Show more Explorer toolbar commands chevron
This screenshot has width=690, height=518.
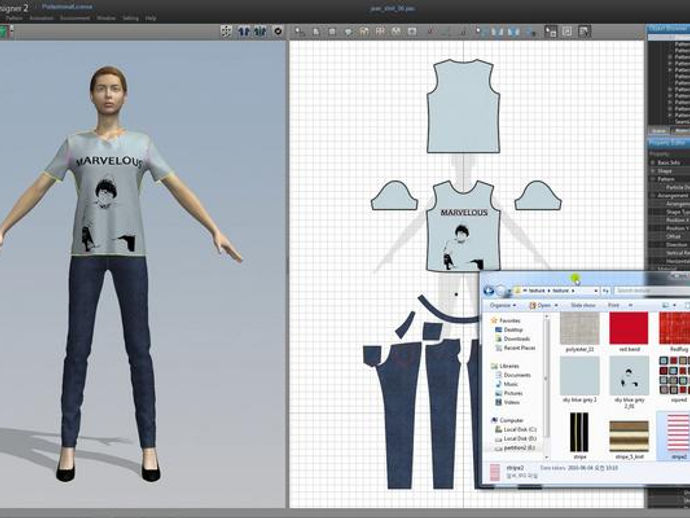(630, 305)
